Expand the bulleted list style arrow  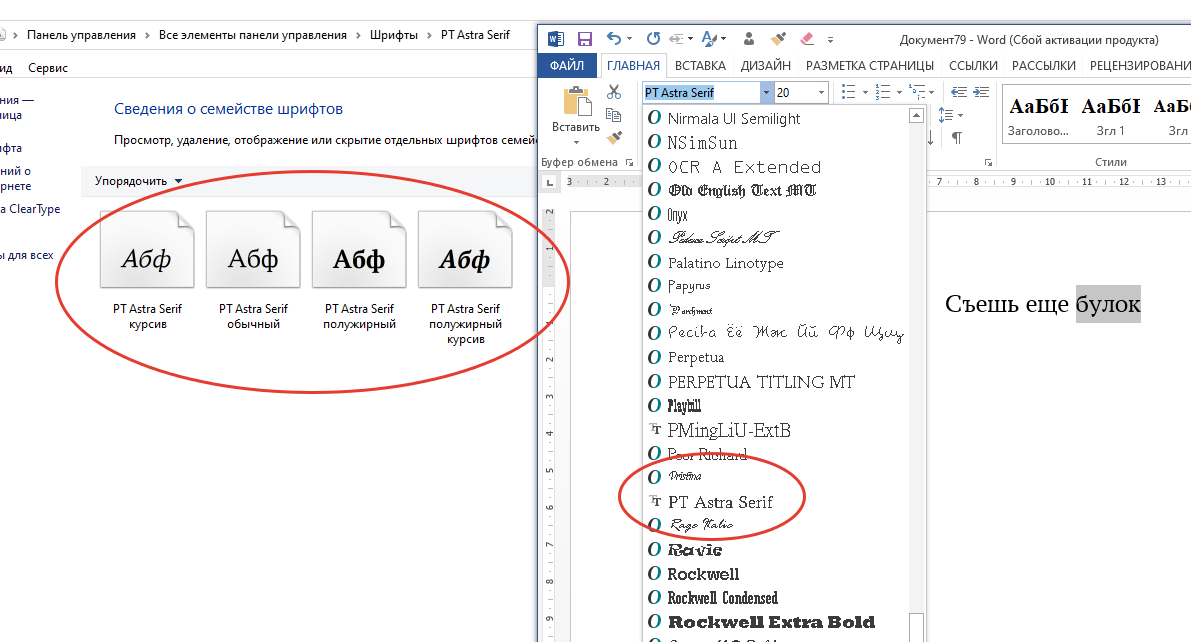point(865,93)
